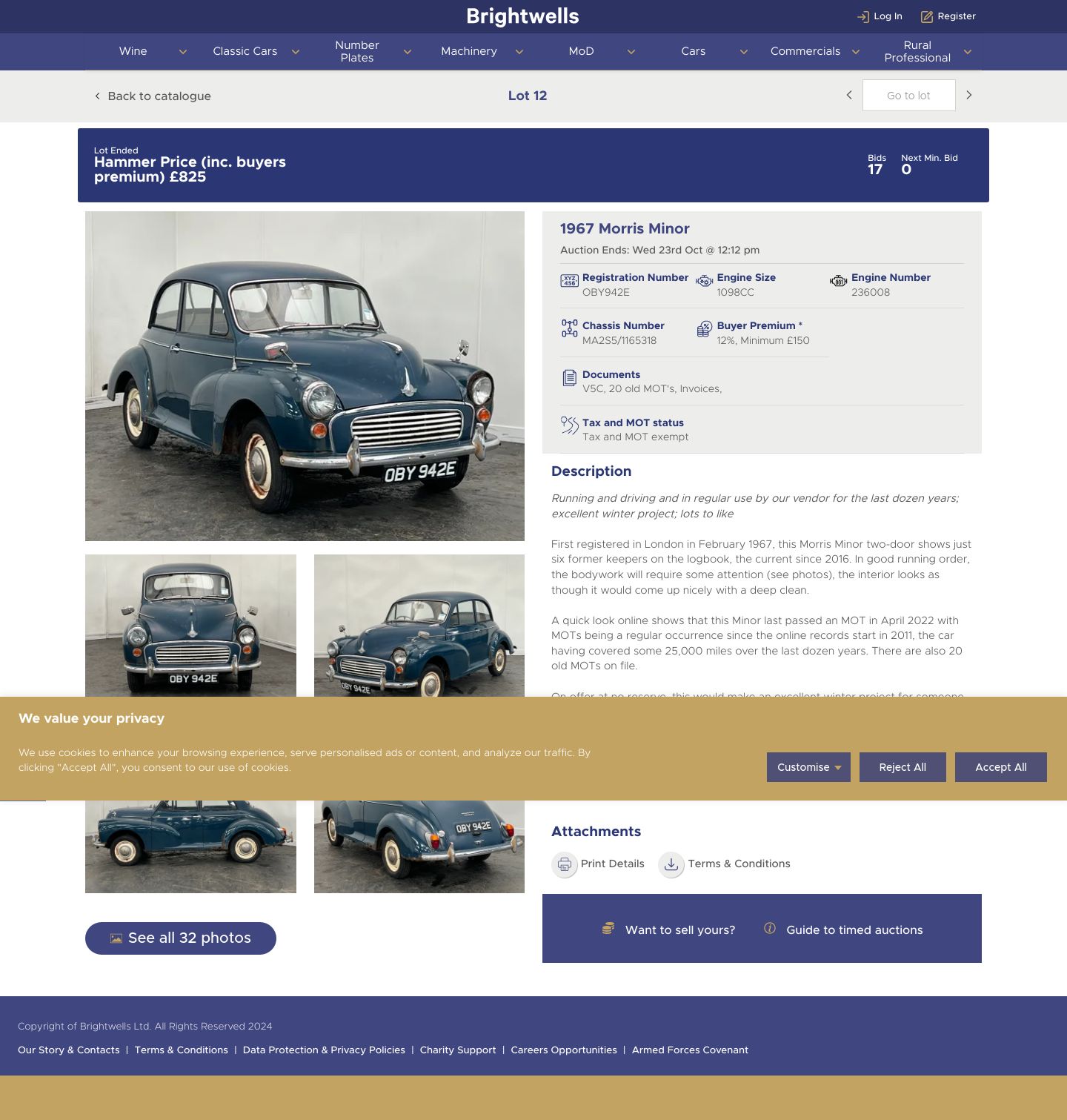
Task: Go to next lot arrow
Action: [968, 95]
